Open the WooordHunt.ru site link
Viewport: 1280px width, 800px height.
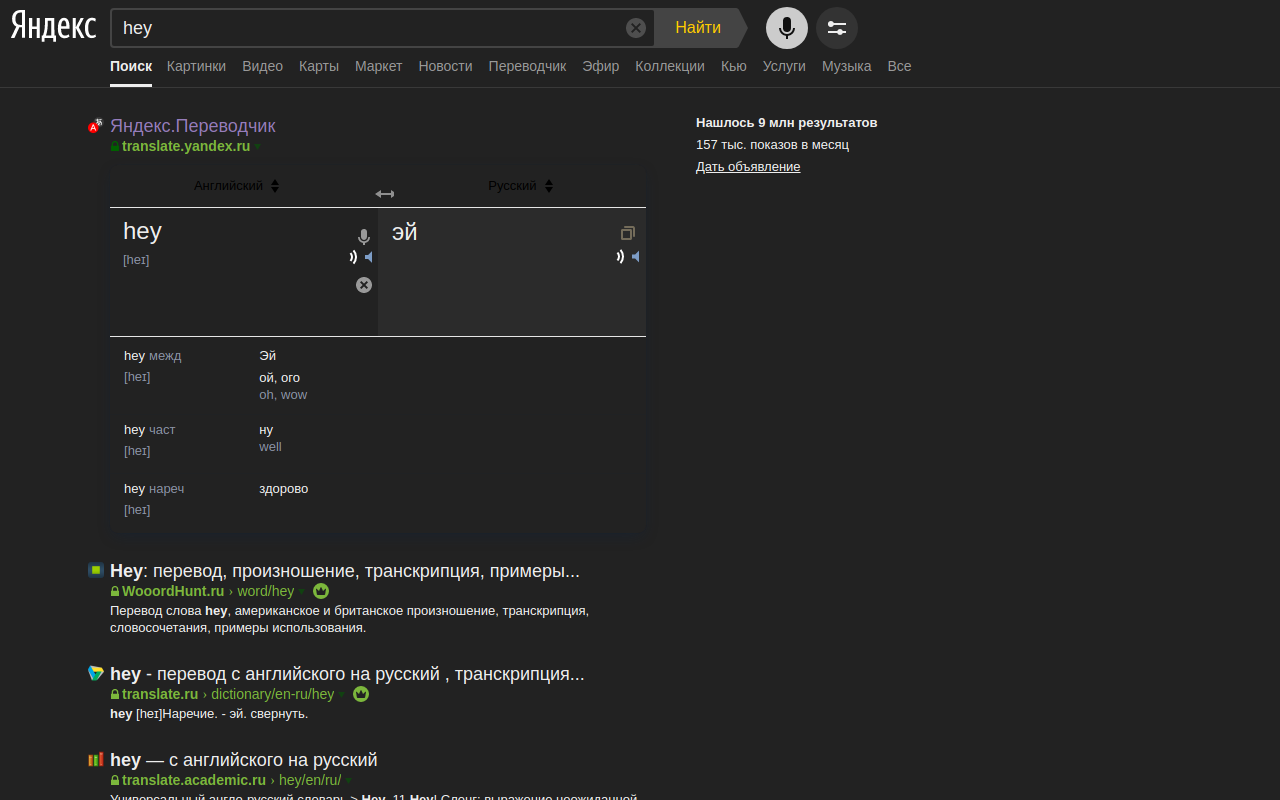[173, 591]
